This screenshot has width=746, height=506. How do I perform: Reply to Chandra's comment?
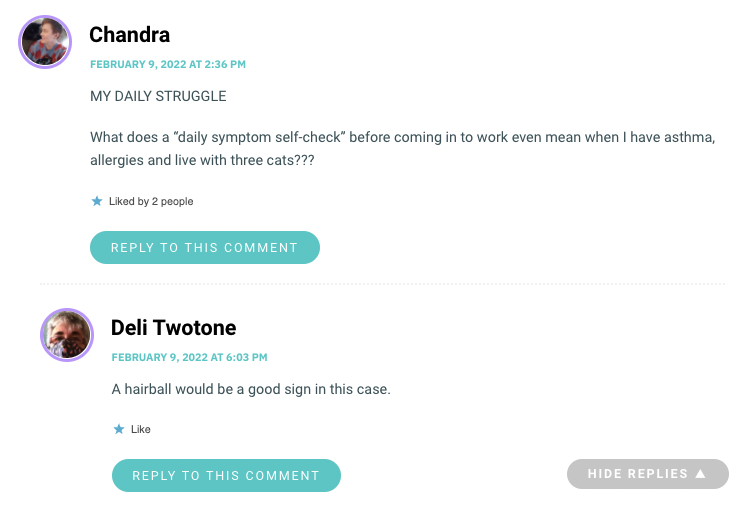click(x=205, y=247)
